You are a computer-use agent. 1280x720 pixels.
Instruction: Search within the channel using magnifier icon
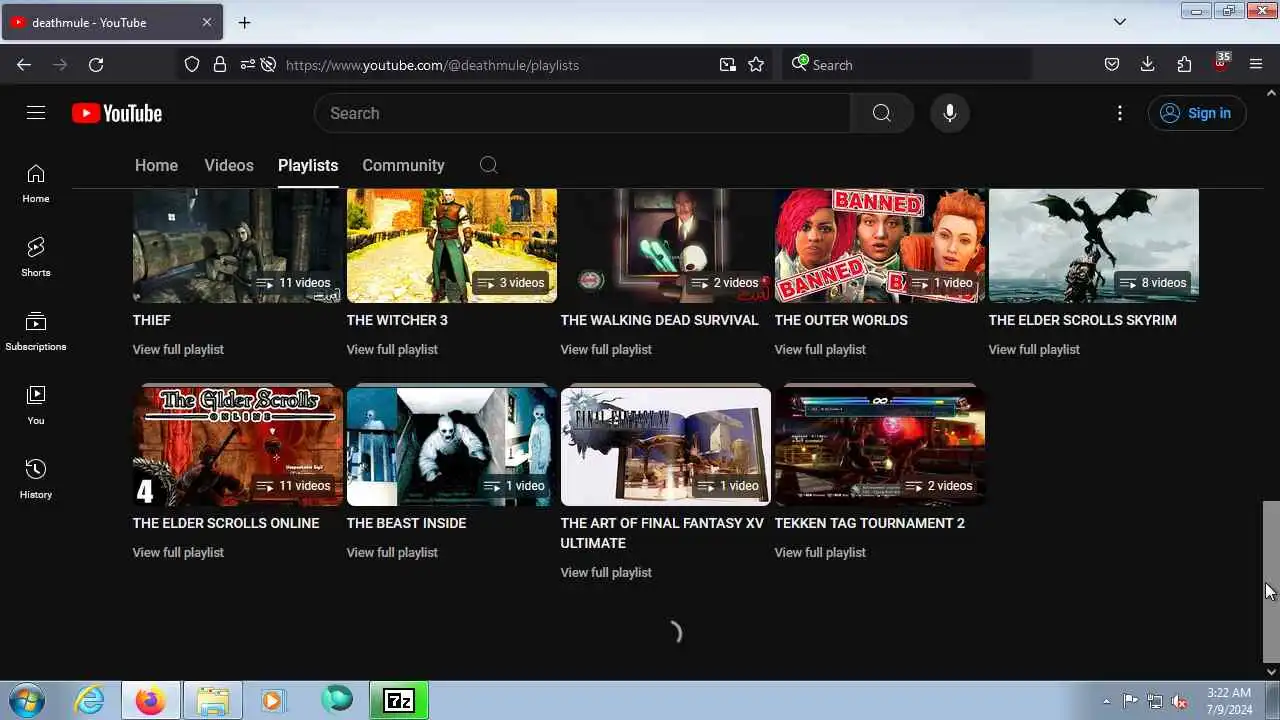[488, 165]
